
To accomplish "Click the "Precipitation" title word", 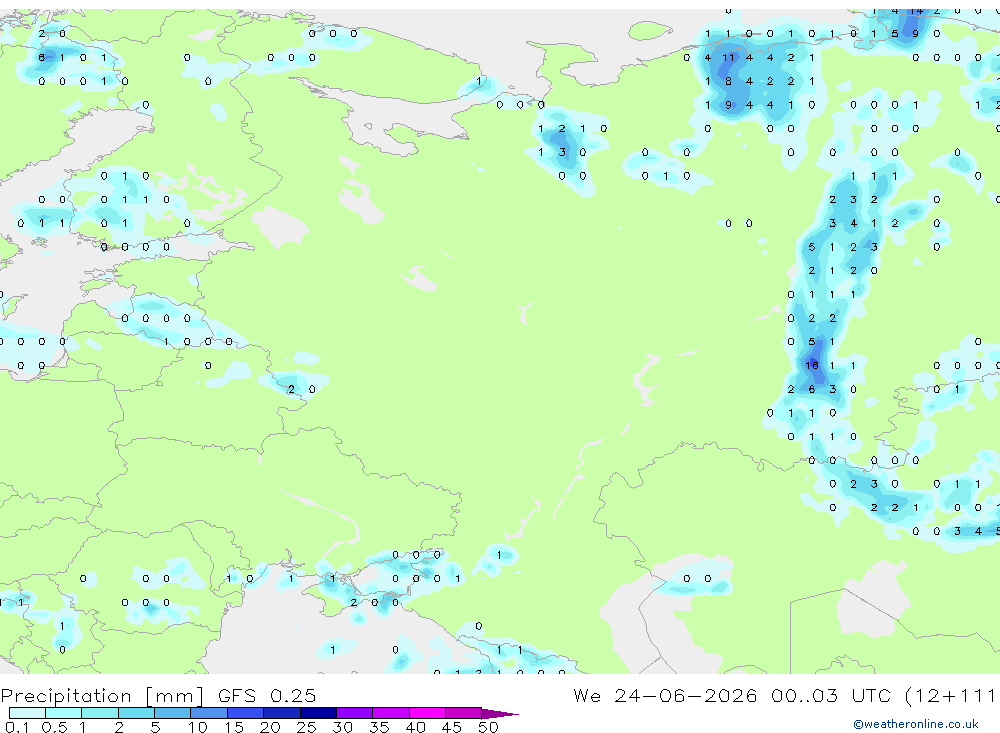I will pyautogui.click(x=66, y=696).
